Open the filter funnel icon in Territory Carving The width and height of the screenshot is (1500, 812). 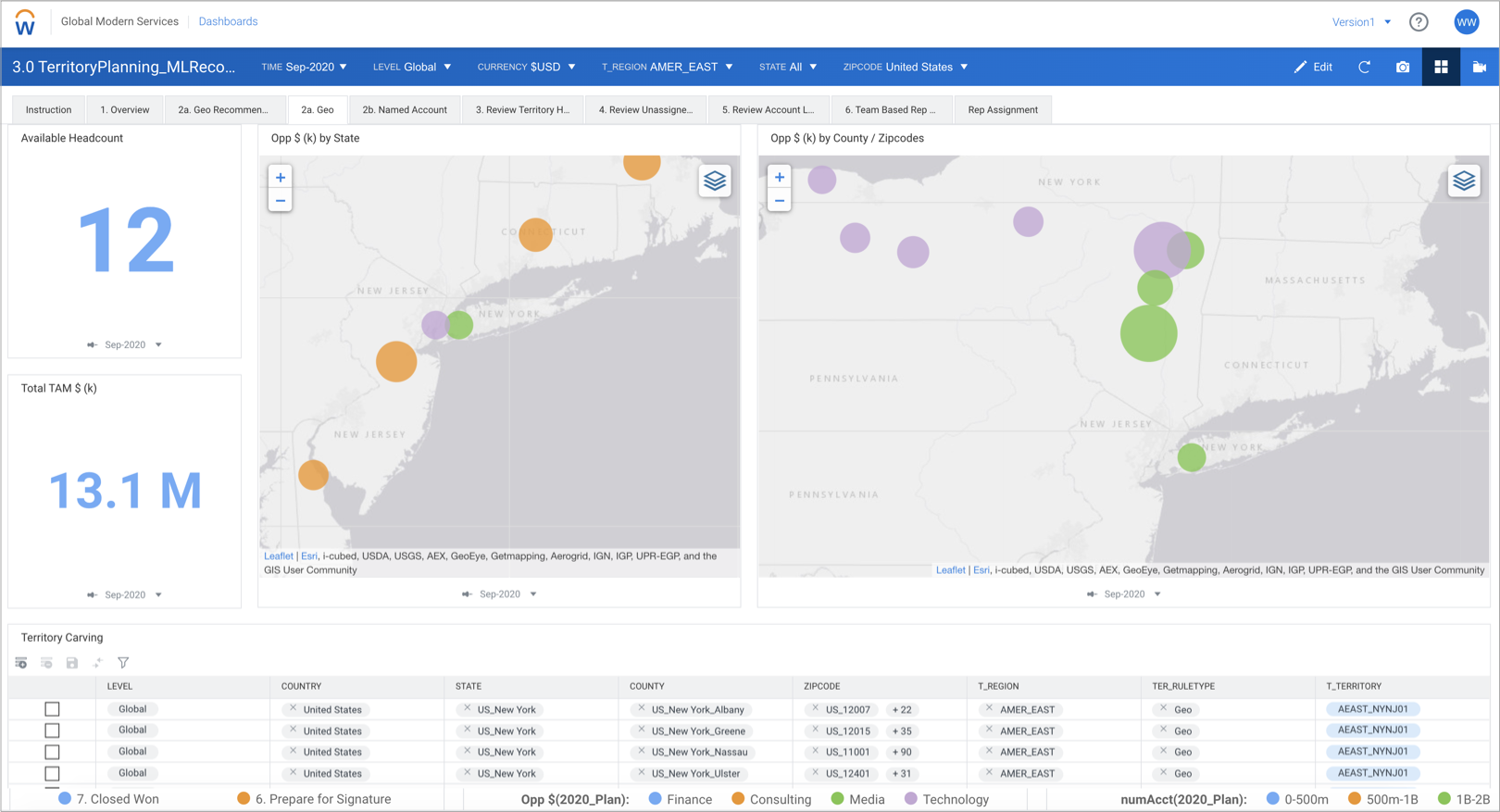pos(123,663)
